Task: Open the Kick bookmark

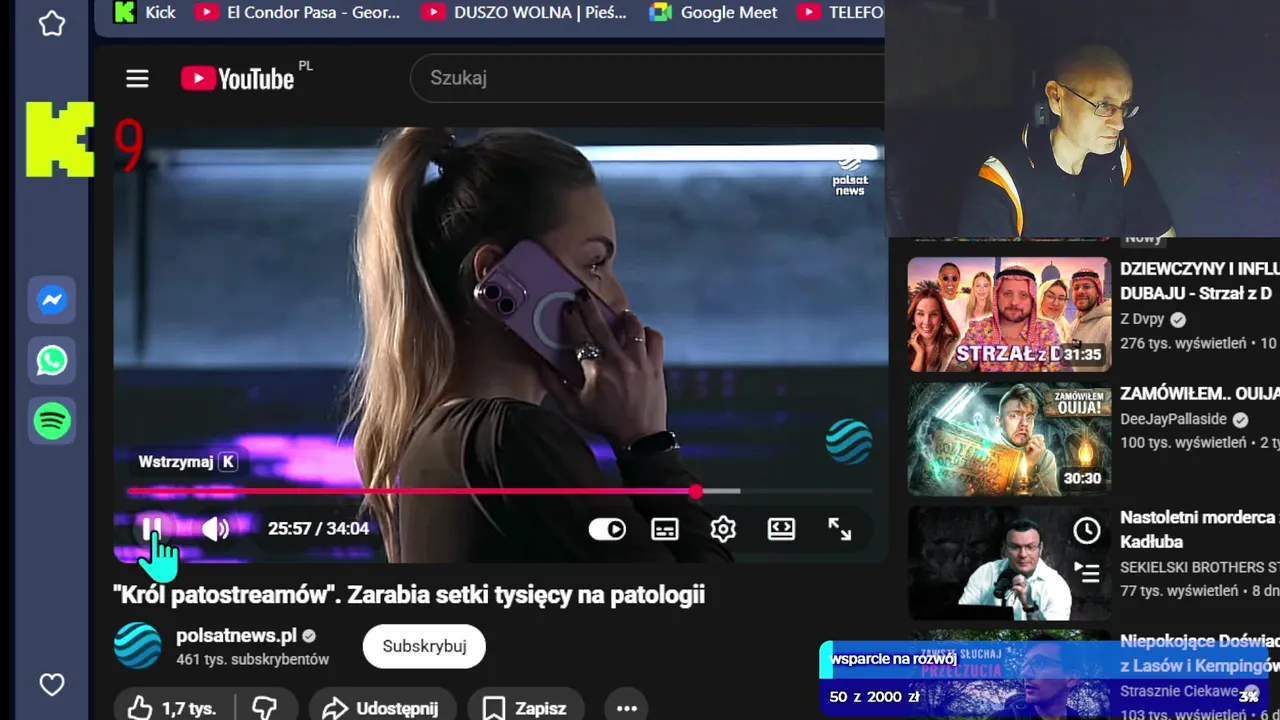Action: coord(145,12)
